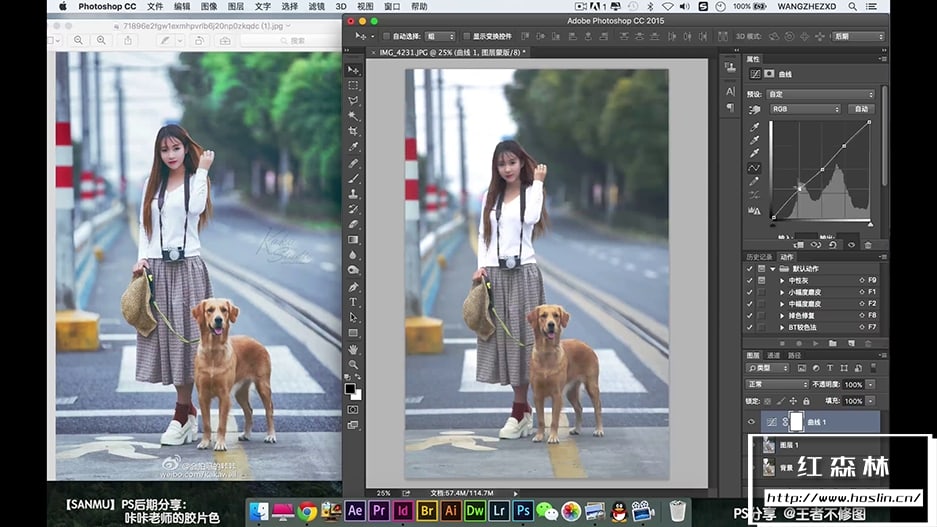The height and width of the screenshot is (527, 937).
Task: Choose draw curve pencil icon
Action: click(x=754, y=182)
